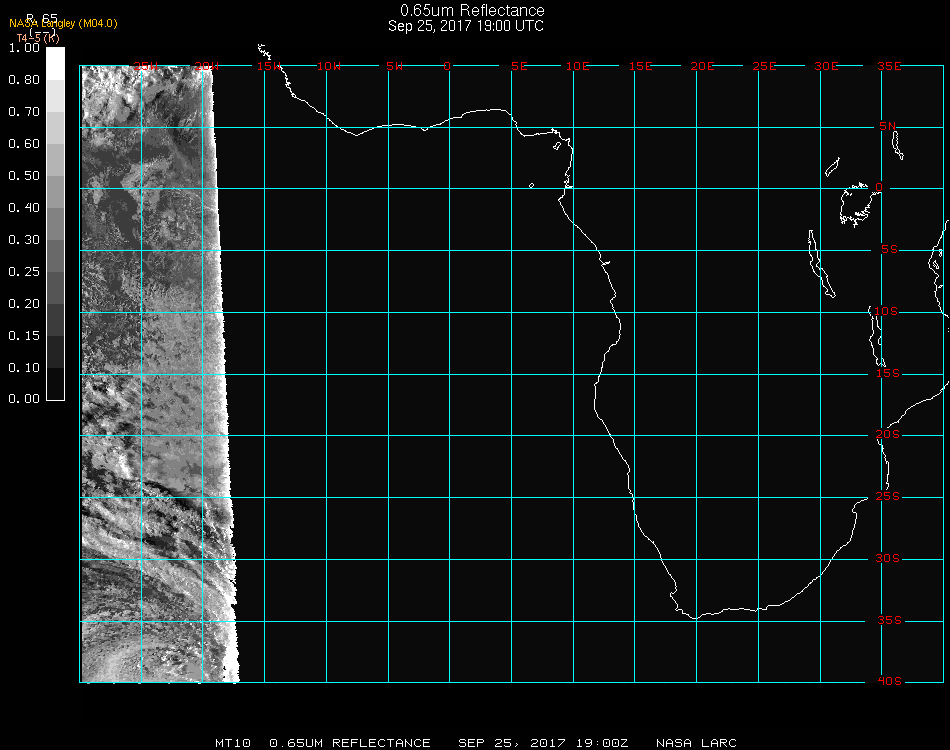The height and width of the screenshot is (750, 950).
Task: Click the MT10 text in the footer
Action: tap(234, 743)
